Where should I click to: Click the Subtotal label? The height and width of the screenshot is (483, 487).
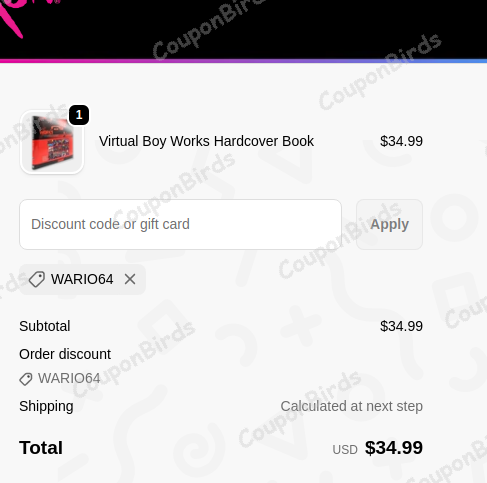pos(45,326)
